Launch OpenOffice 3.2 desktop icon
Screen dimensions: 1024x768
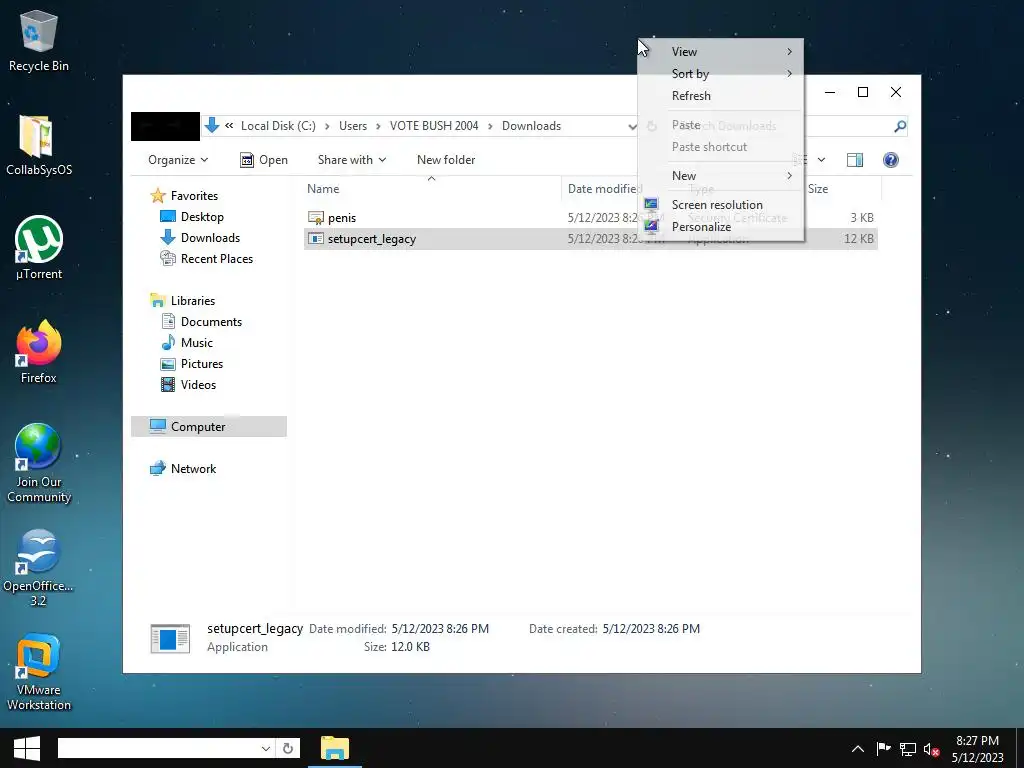(39, 568)
